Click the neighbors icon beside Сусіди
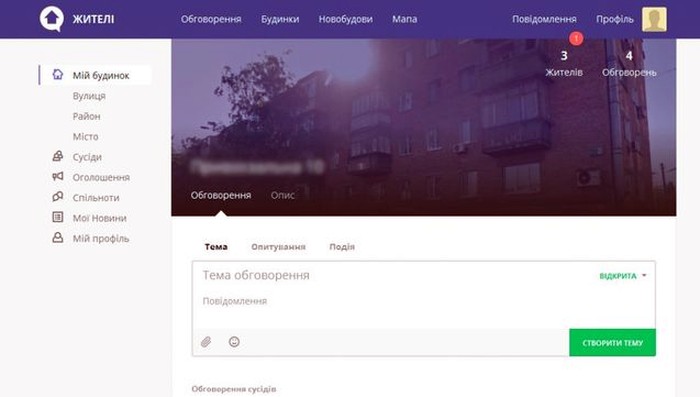Image resolution: width=700 pixels, height=397 pixels. coord(58,156)
